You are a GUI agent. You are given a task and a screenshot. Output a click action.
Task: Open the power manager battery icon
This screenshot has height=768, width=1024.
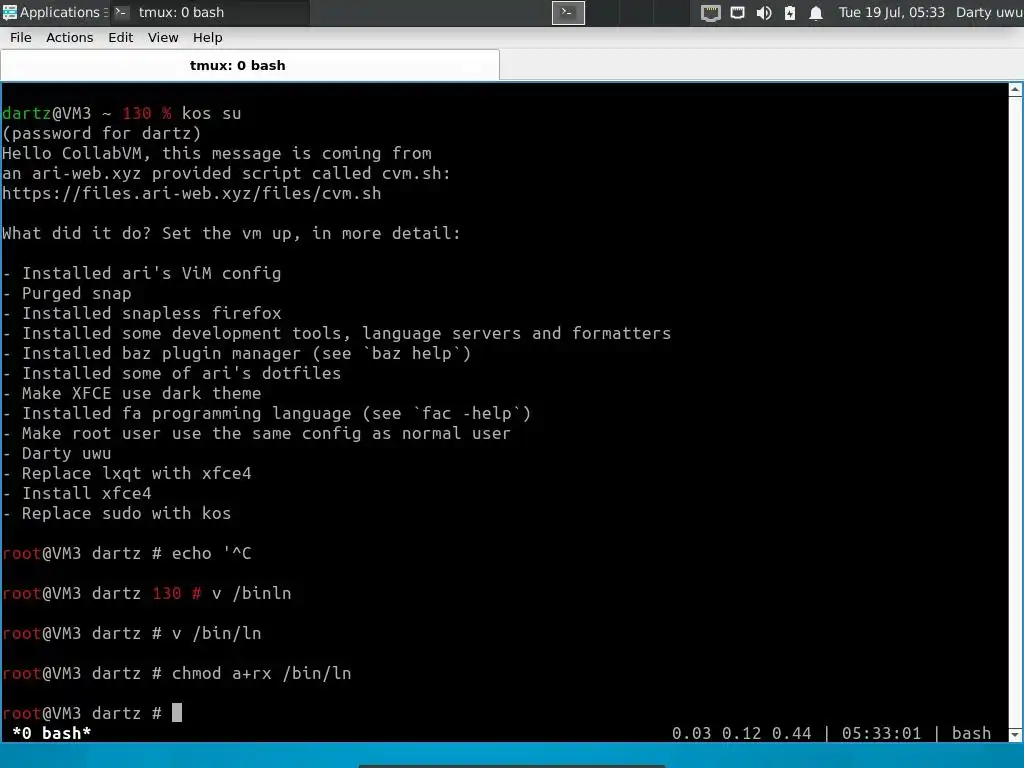(790, 13)
